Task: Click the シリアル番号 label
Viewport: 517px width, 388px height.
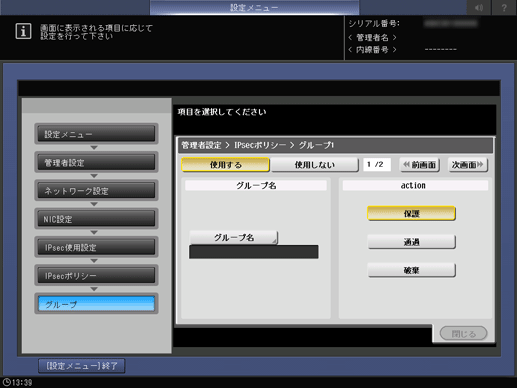Action: point(374,24)
